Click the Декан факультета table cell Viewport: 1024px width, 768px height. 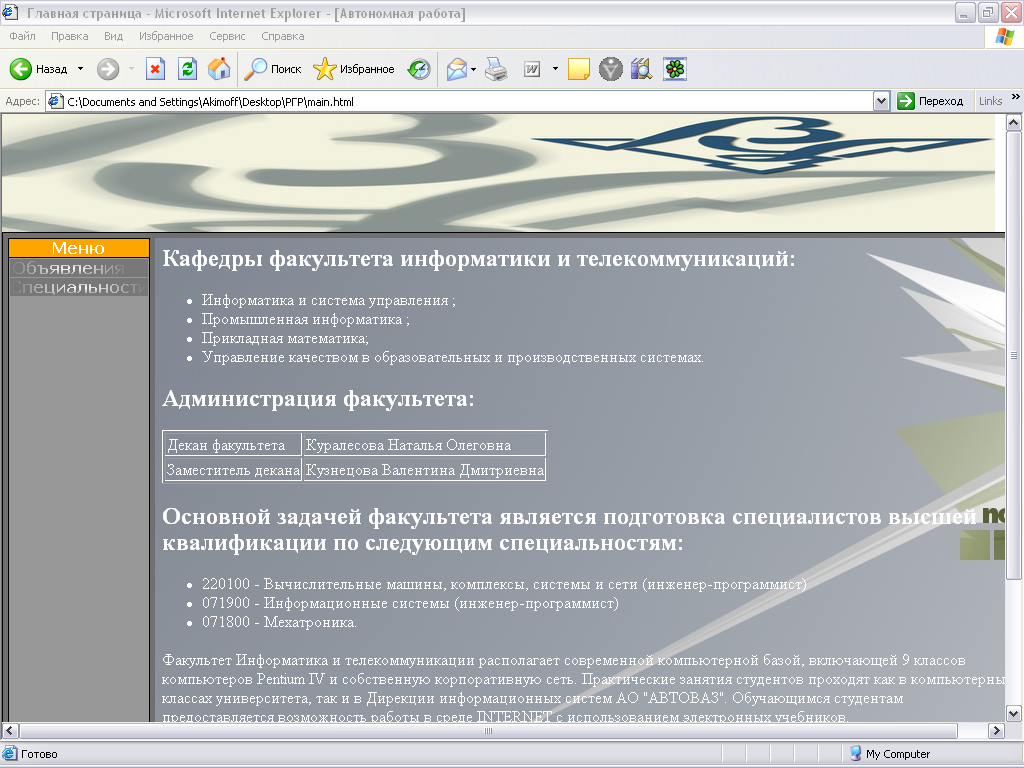click(233, 445)
